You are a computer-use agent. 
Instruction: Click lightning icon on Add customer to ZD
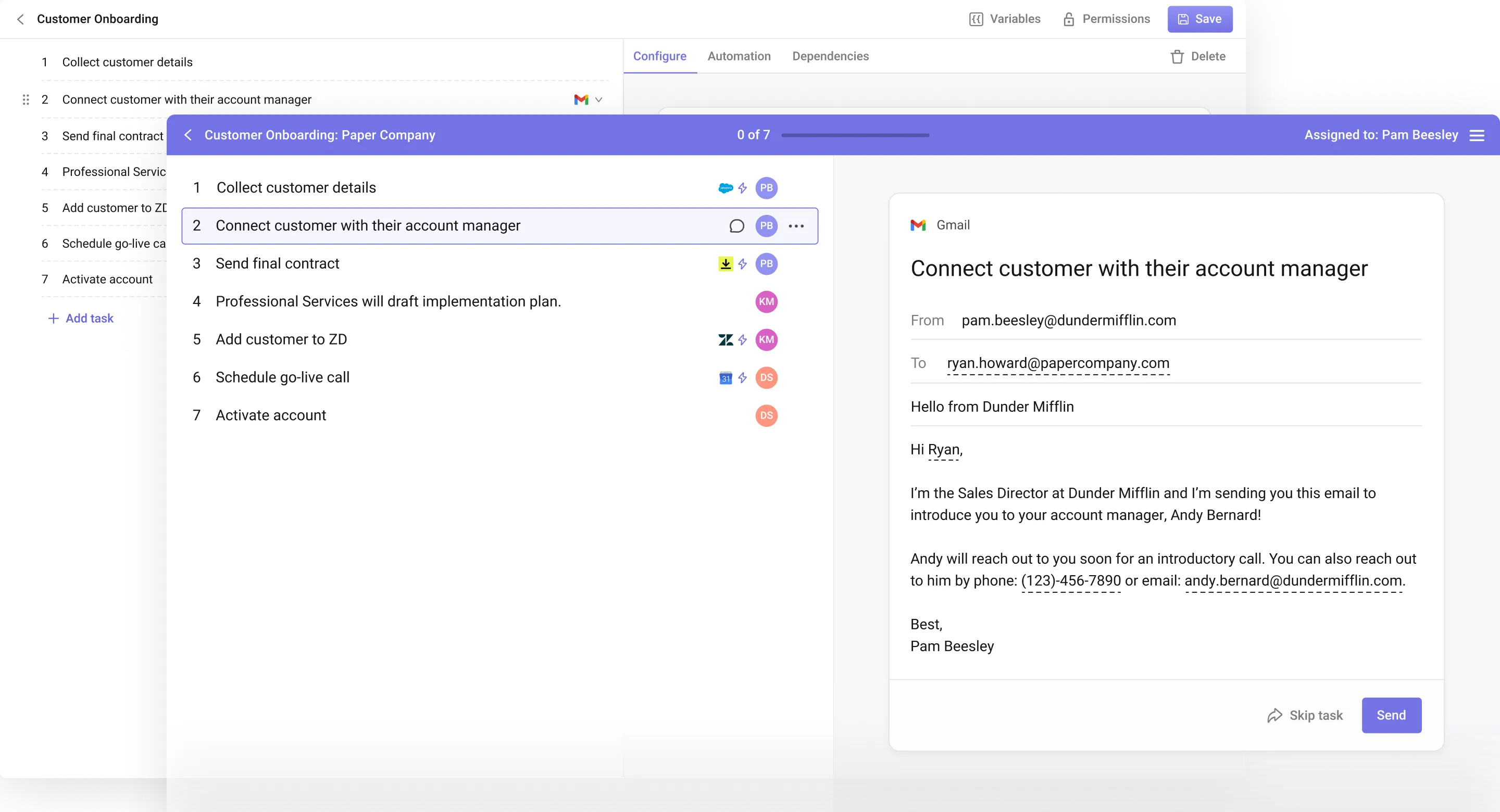[x=742, y=340]
